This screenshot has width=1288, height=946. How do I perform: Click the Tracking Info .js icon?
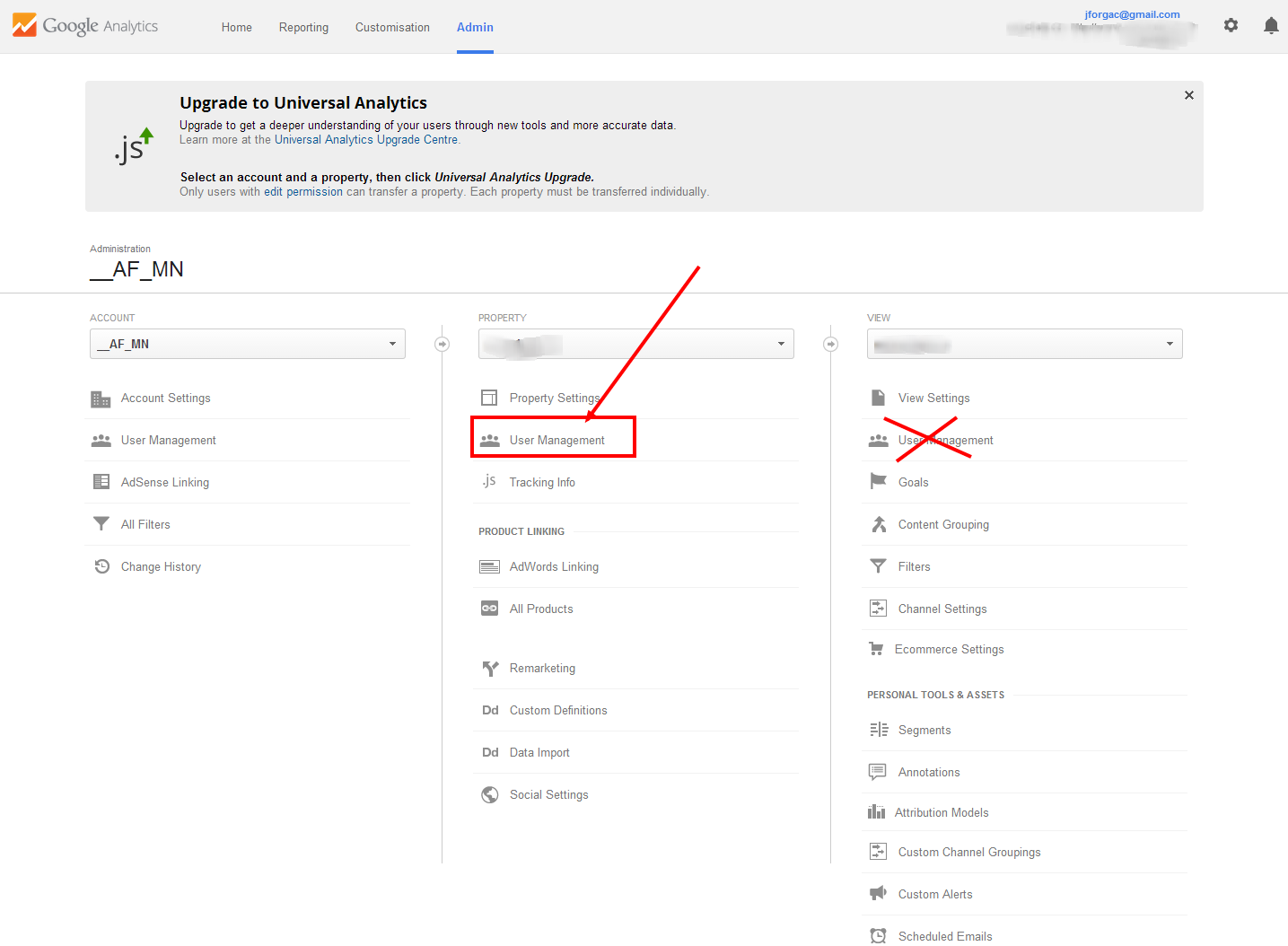(x=488, y=481)
